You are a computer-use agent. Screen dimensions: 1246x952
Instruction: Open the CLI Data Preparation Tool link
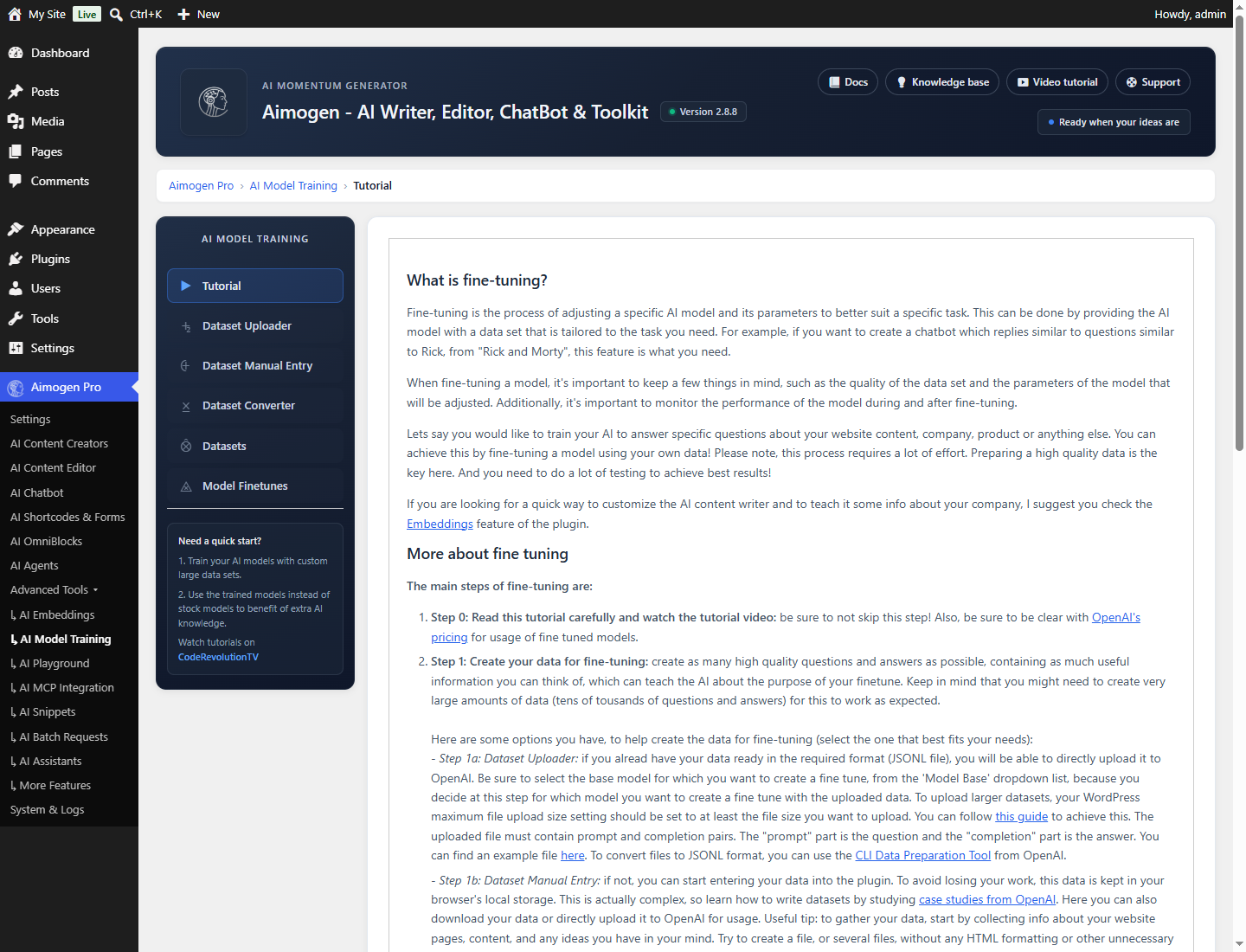(x=922, y=855)
